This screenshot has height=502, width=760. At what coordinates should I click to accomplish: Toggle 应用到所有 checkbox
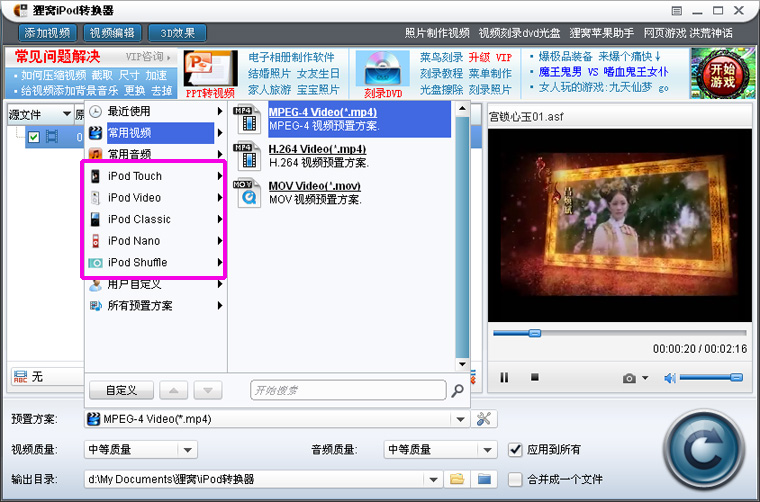pyautogui.click(x=515, y=449)
